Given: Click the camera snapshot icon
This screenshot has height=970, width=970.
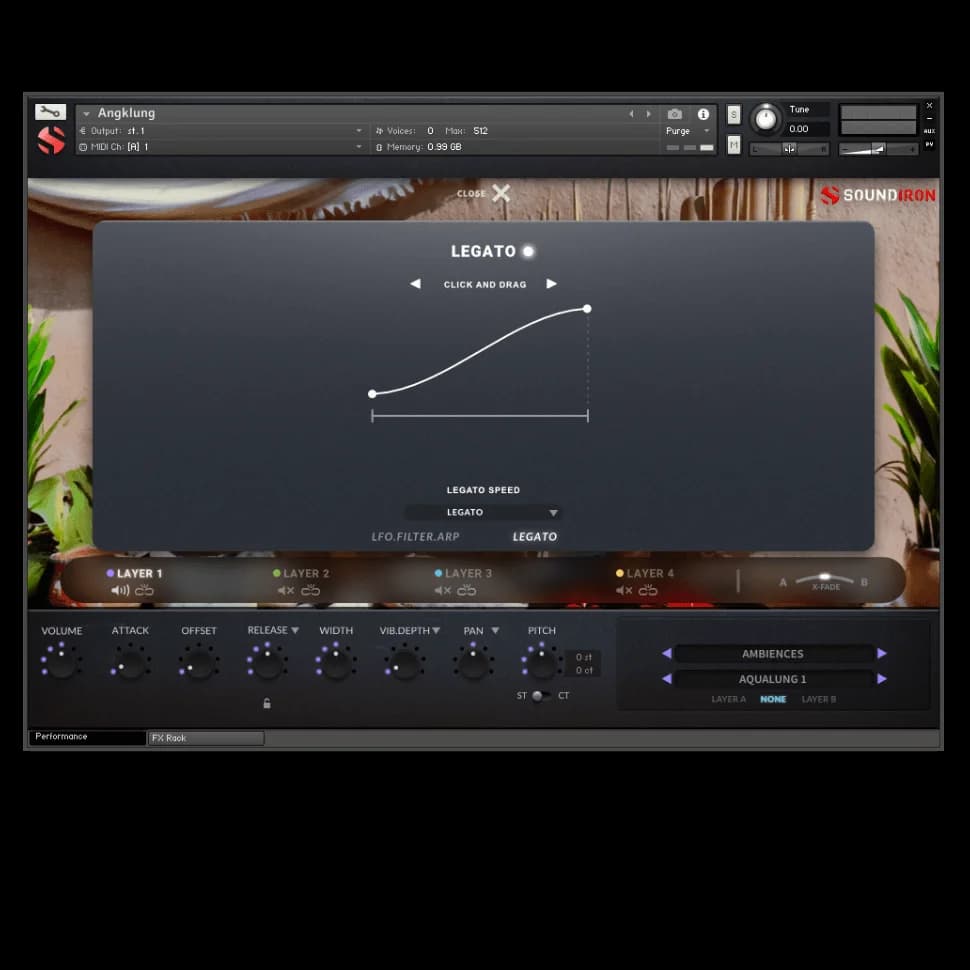Looking at the screenshot, I should [675, 114].
